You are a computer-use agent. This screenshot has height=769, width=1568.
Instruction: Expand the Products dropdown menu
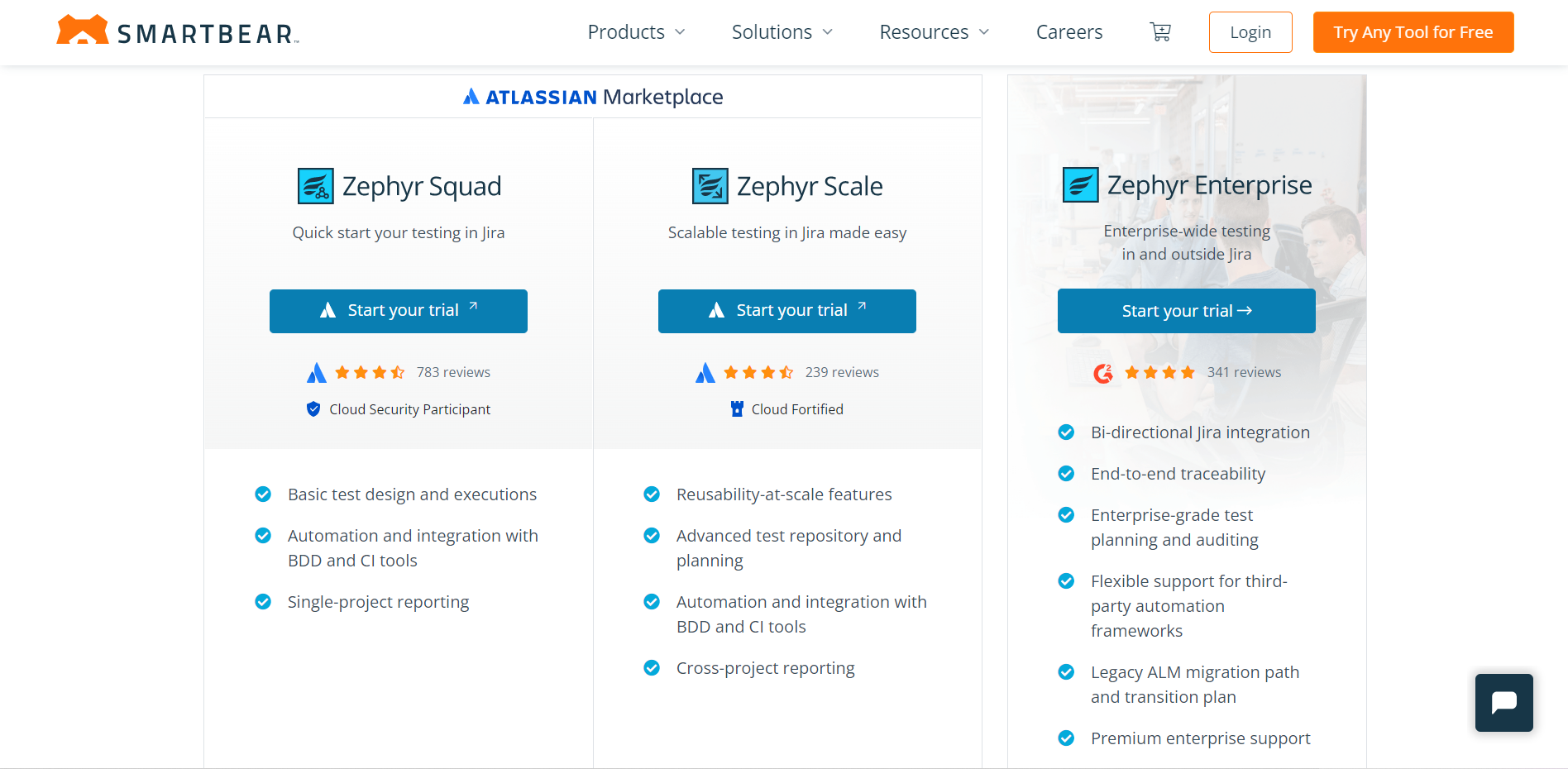coord(636,32)
